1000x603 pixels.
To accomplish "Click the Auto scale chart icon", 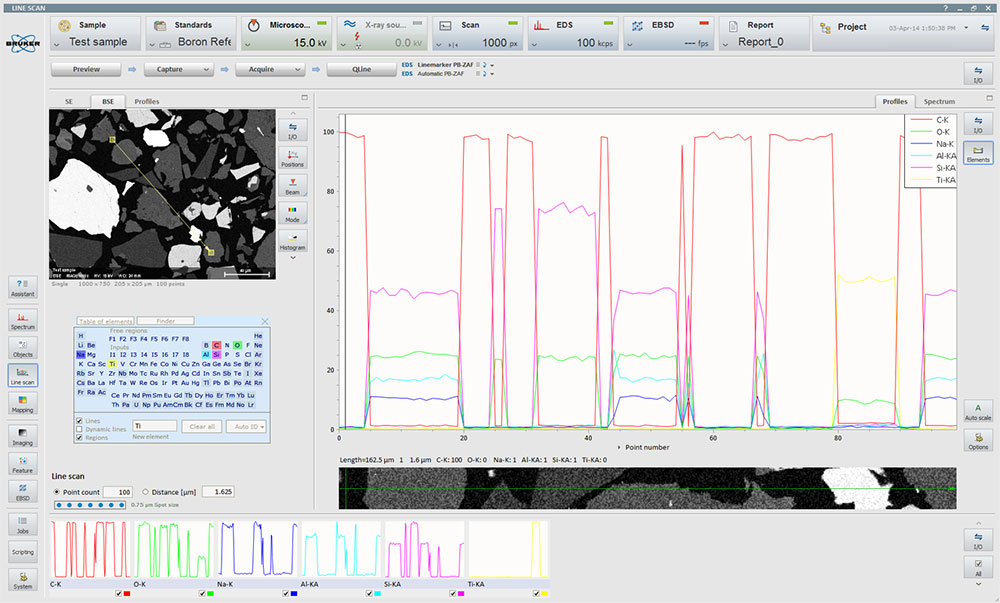I will click(977, 410).
